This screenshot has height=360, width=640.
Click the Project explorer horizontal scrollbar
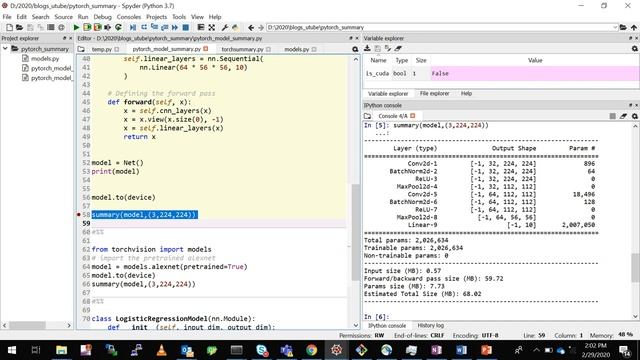click(x=28, y=325)
